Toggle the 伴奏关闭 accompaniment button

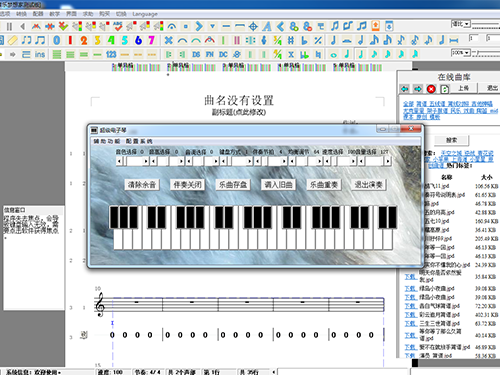[x=187, y=185]
